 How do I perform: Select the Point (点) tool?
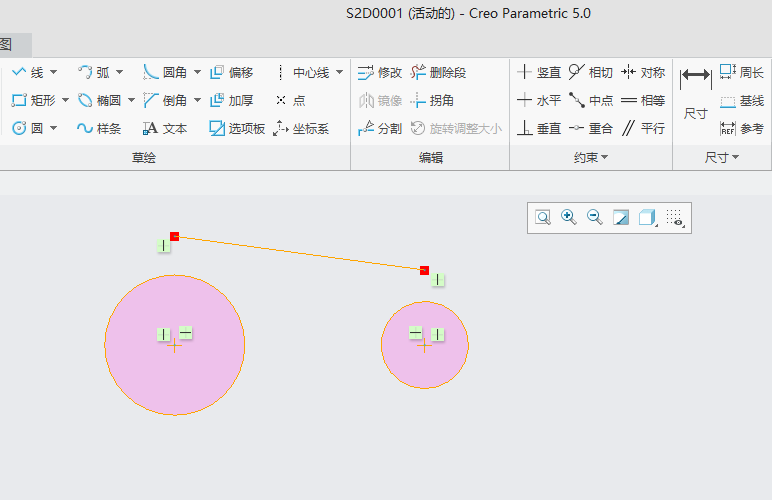[x=290, y=100]
